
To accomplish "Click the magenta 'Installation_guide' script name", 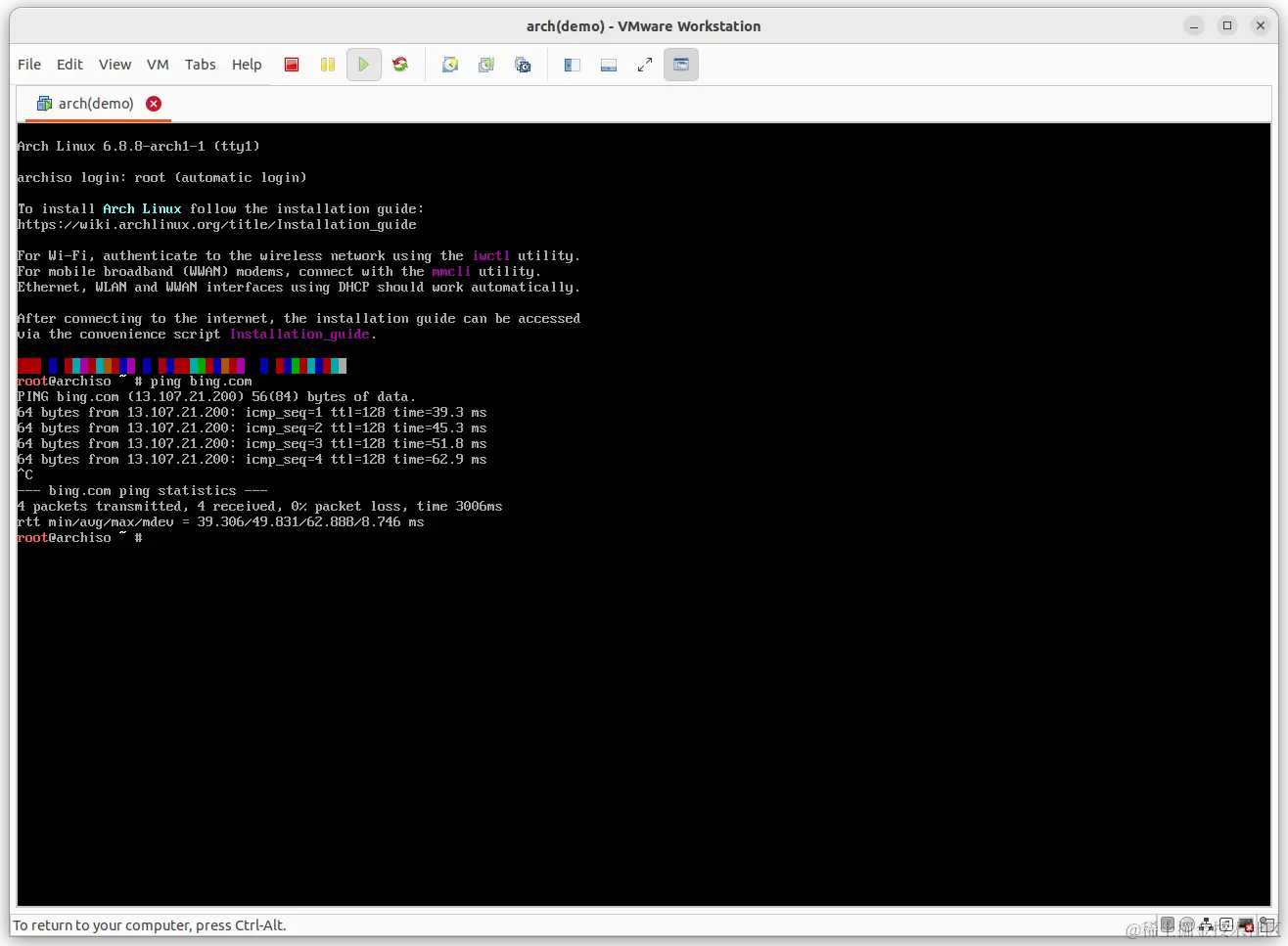I will 299,335.
